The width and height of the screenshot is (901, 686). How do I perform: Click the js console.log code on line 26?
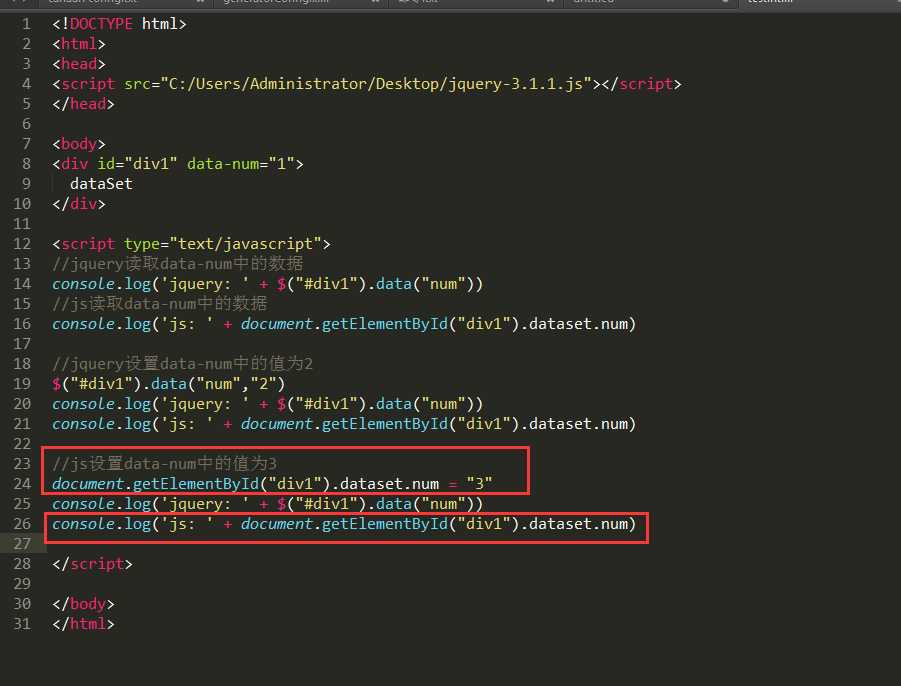(344, 523)
